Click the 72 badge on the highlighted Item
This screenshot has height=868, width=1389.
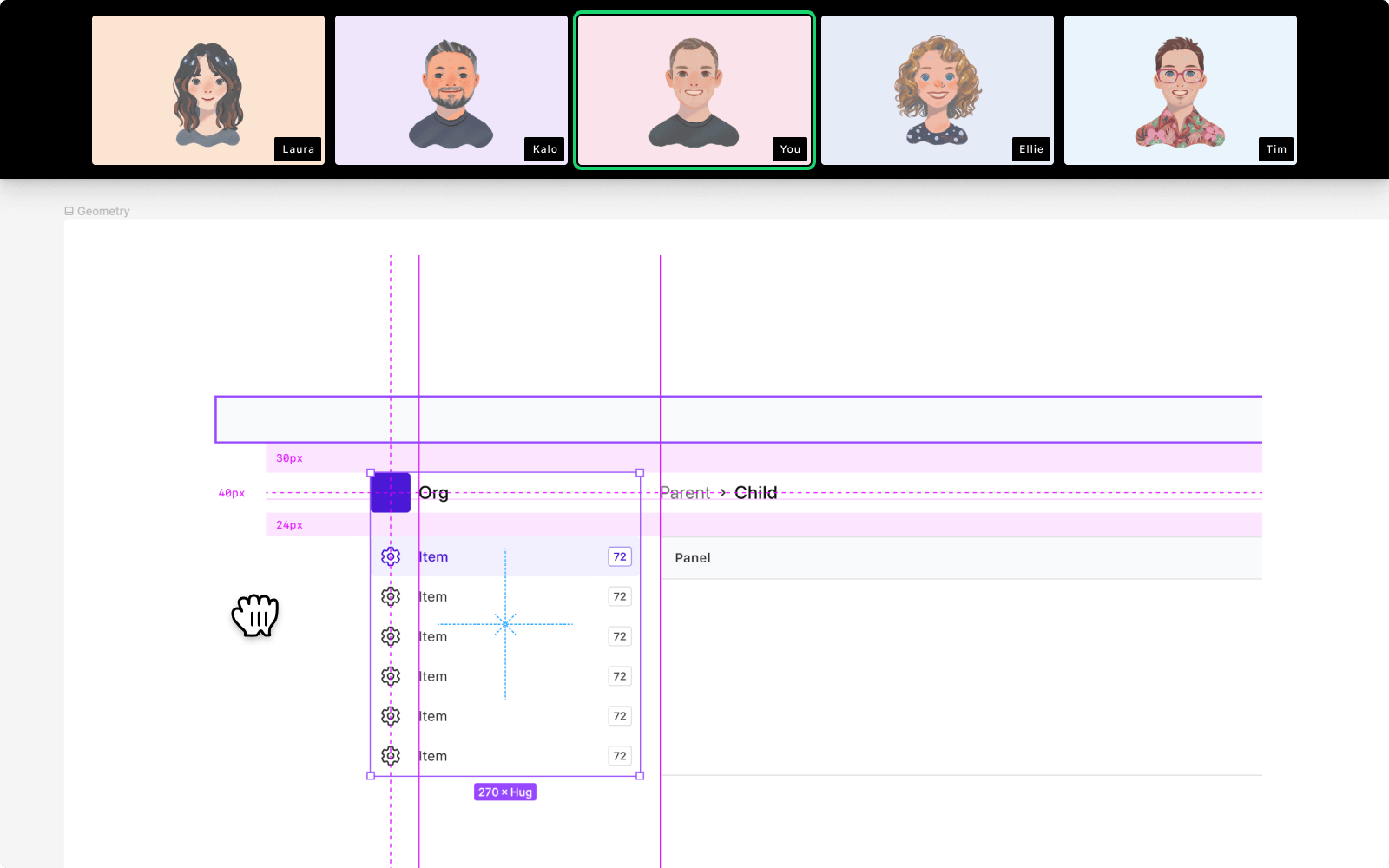click(620, 557)
